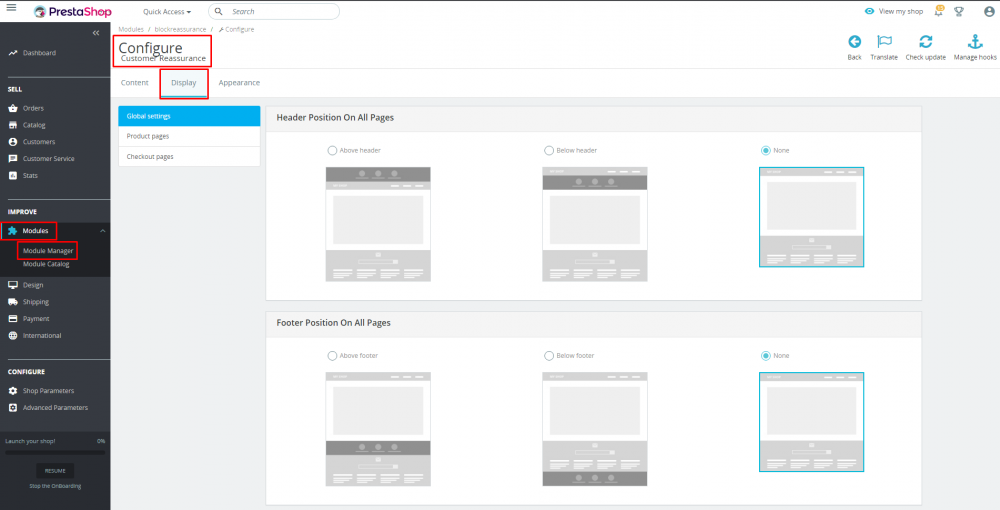
Task: Open the Quick Access dropdown
Action: click(166, 11)
